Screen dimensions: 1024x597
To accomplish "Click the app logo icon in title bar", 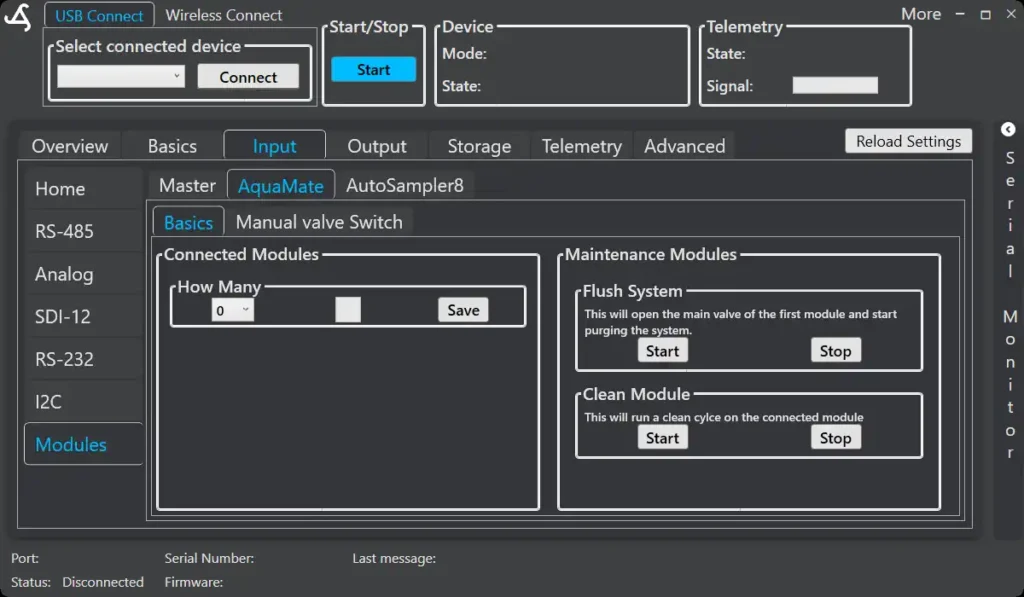I will (x=18, y=19).
